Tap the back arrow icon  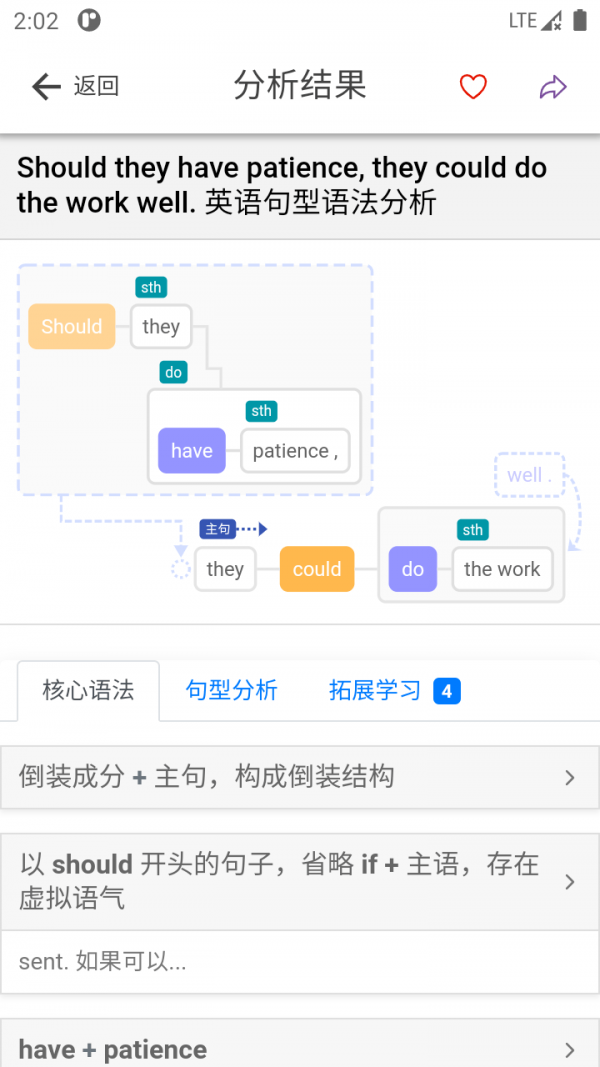[x=46, y=87]
